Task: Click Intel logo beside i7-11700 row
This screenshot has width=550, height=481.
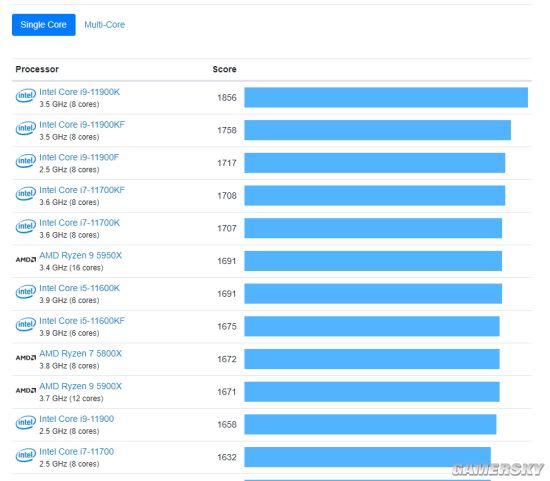Action: coord(26,455)
